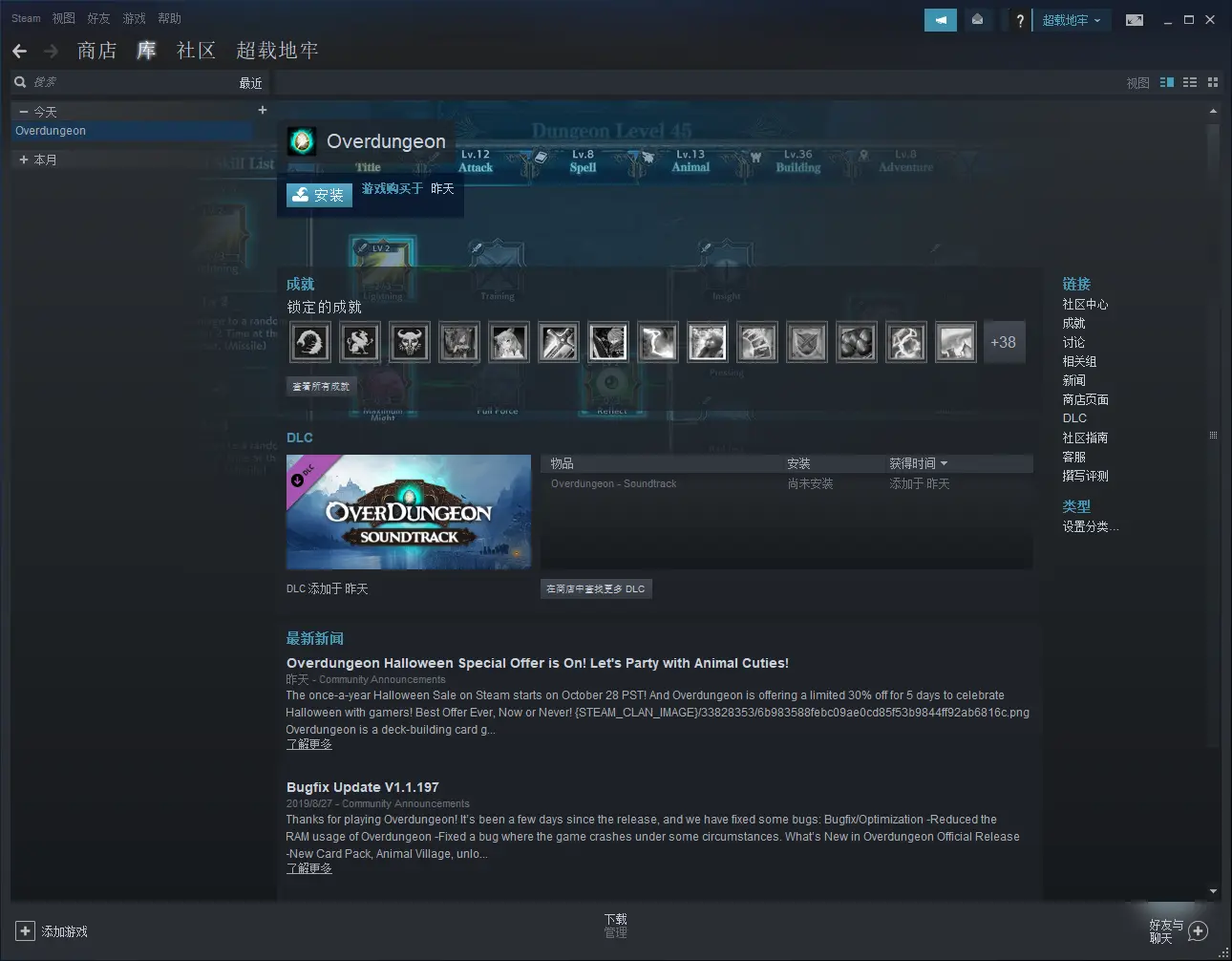This screenshot has width=1232, height=961.
Task: Click 在商店中查找更多 DLC button
Action: (x=596, y=588)
